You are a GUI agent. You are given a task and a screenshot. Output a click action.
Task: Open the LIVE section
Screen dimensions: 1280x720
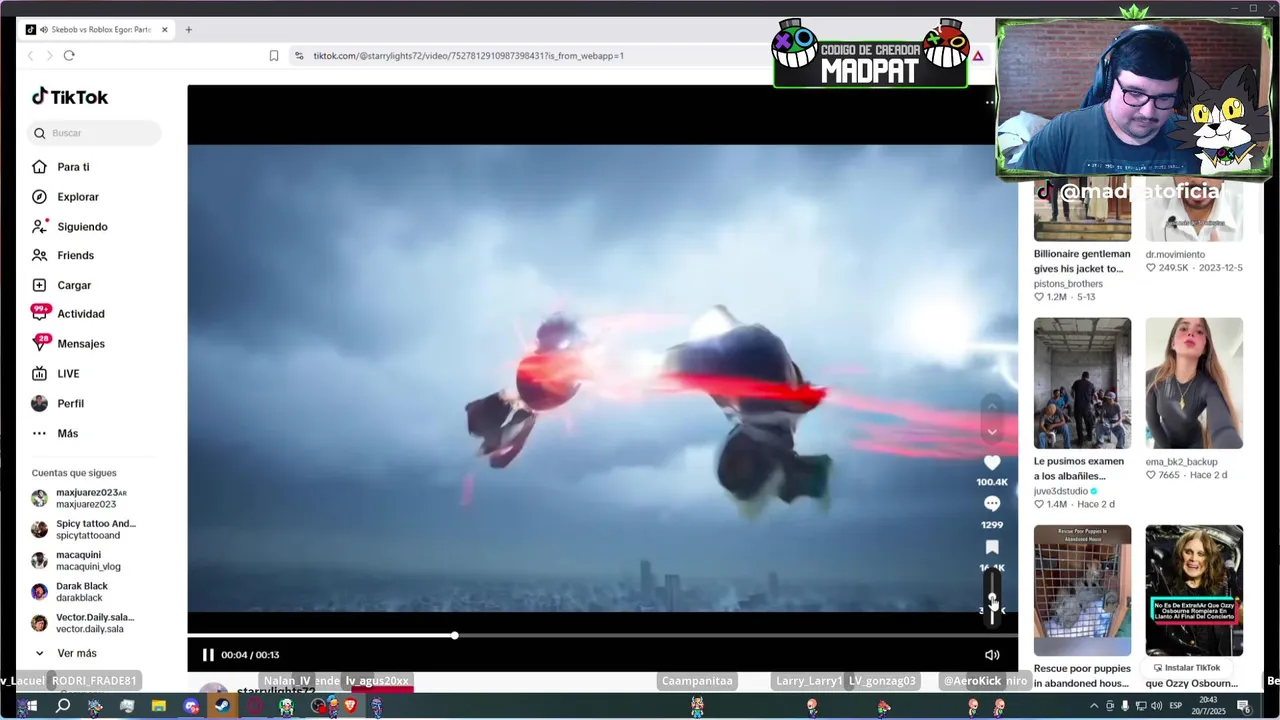[x=68, y=374]
